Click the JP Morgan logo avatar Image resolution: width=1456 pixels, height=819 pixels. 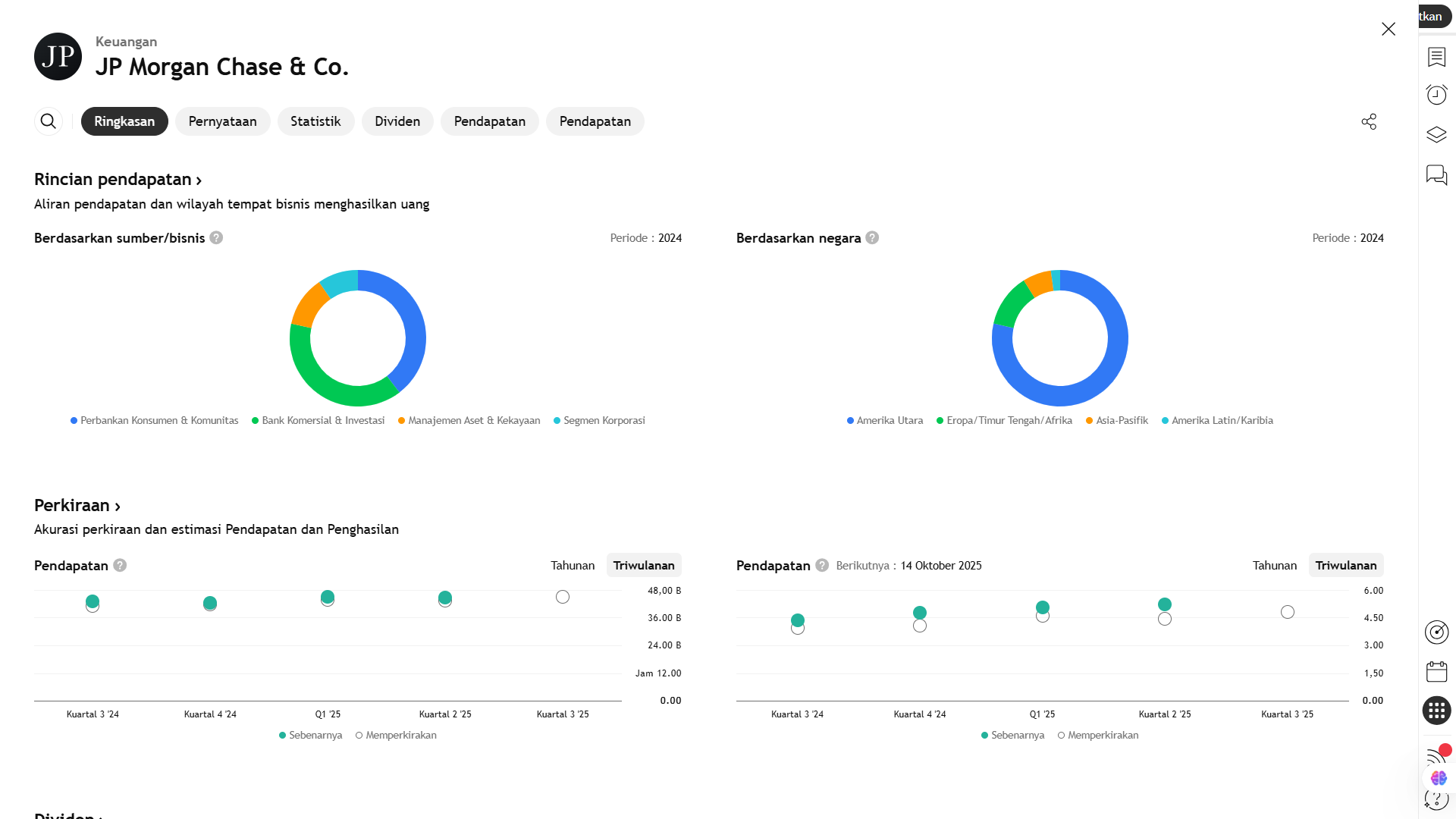(x=58, y=57)
